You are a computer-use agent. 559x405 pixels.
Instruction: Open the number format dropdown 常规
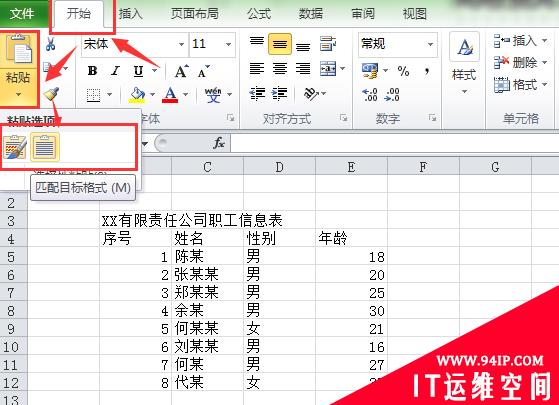(x=430, y=44)
